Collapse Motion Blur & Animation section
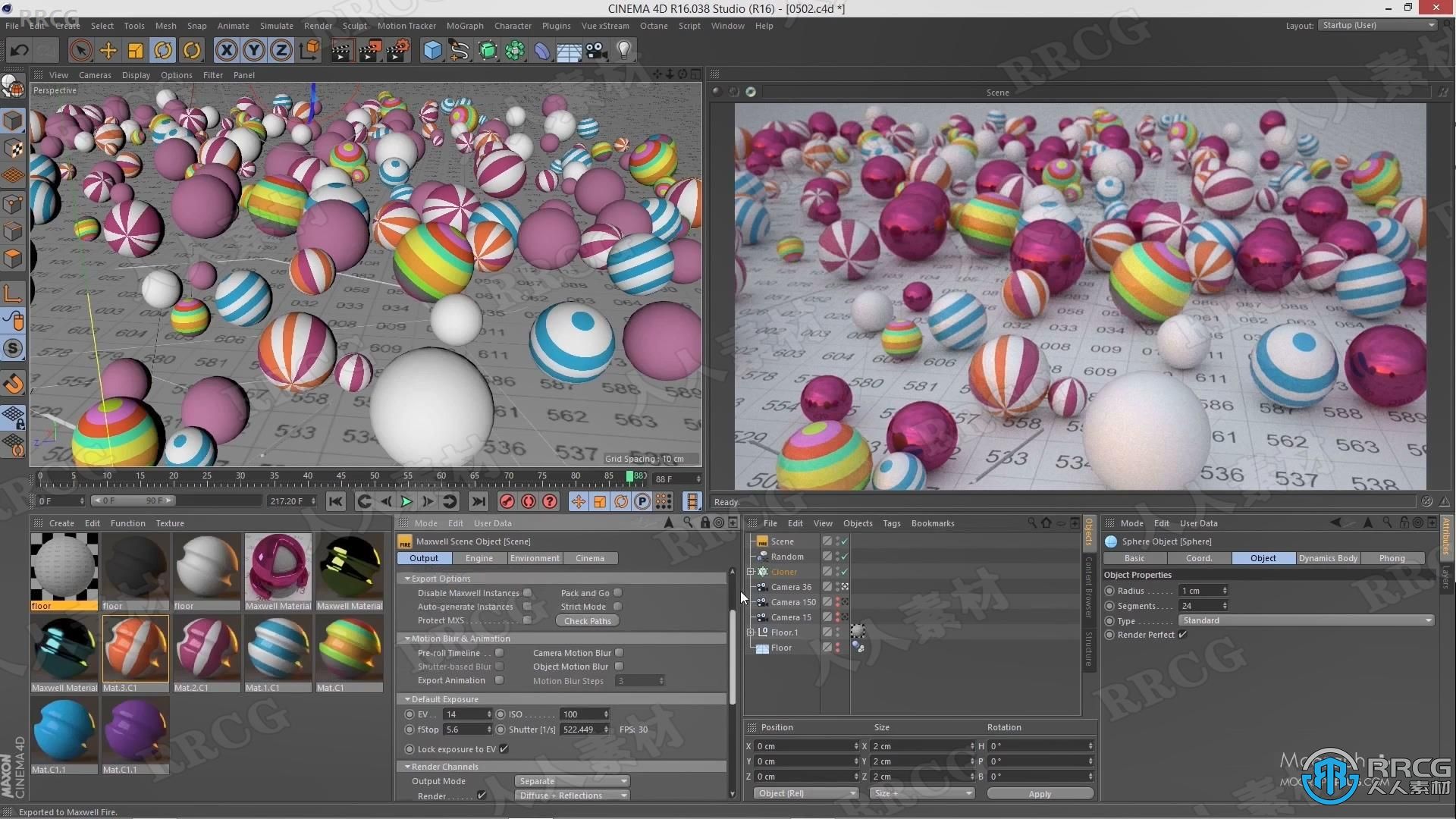Screen dimensions: 1456x819 coord(407,639)
